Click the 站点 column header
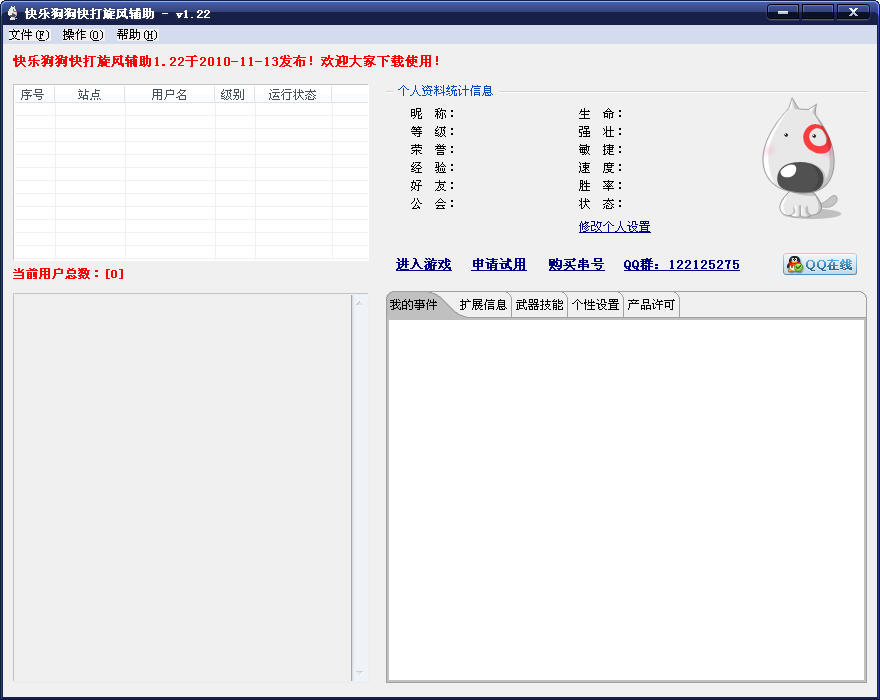Image resolution: width=880 pixels, height=700 pixels. point(90,94)
